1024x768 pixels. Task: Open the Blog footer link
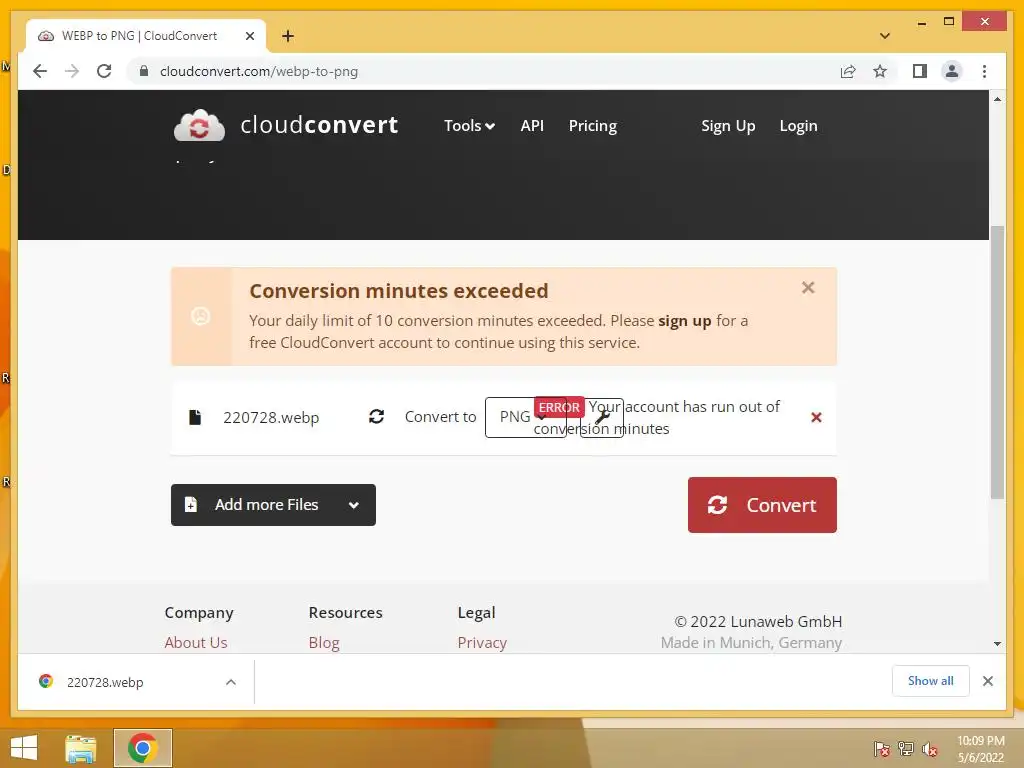(x=324, y=643)
